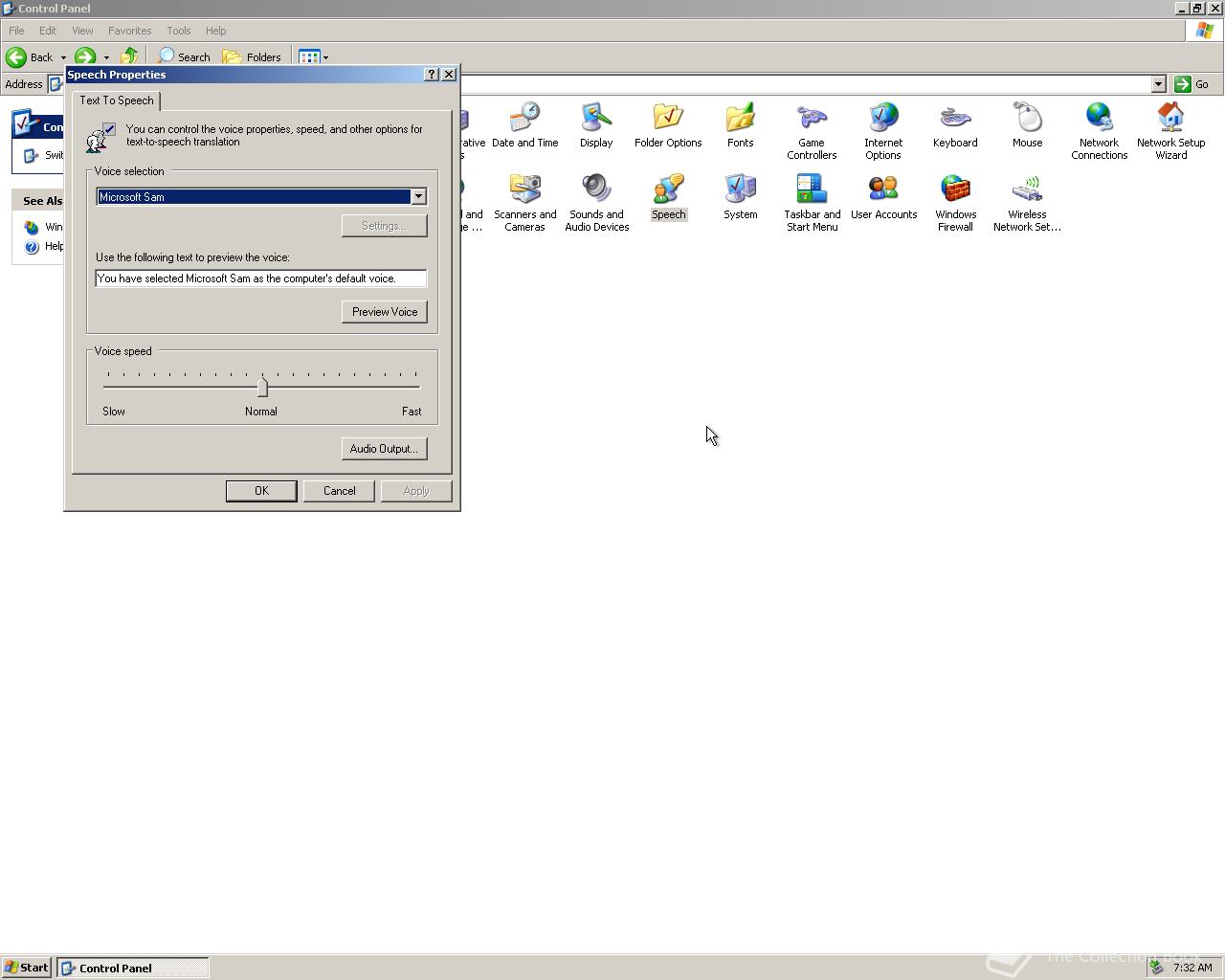Open Wireless Network Setup icon
The height and width of the screenshot is (980, 1225).
(1027, 203)
